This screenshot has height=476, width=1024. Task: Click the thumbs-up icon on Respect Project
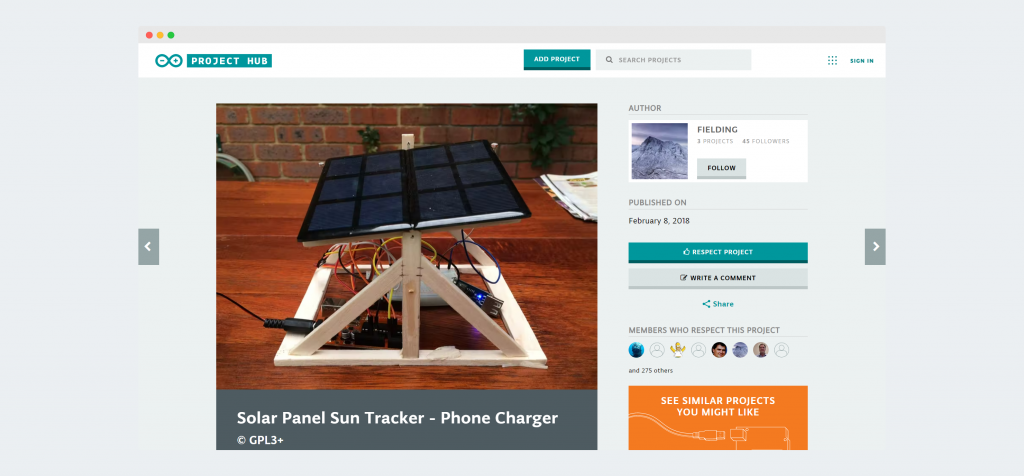[686, 252]
